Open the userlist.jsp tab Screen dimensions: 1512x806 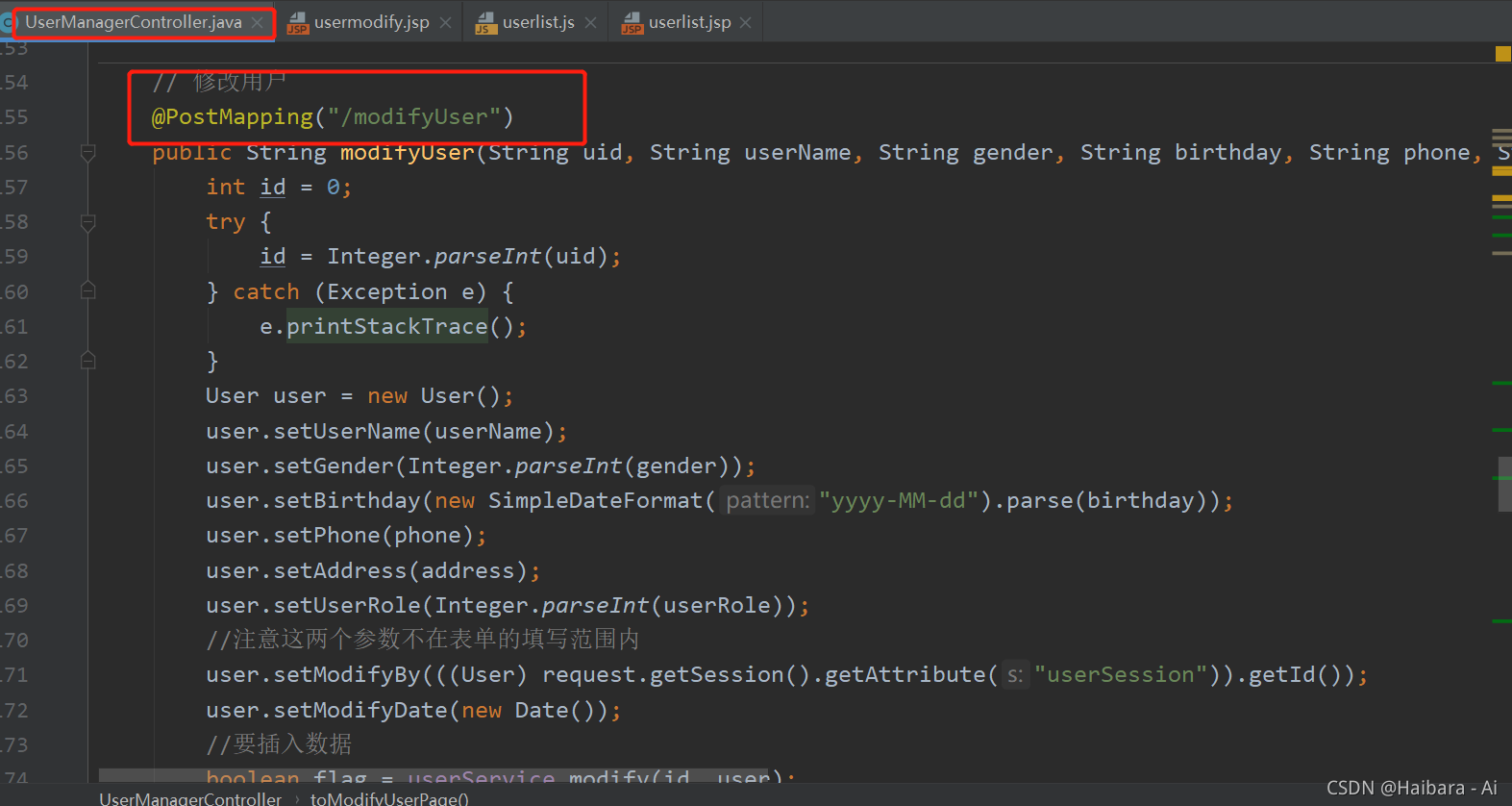tap(689, 22)
